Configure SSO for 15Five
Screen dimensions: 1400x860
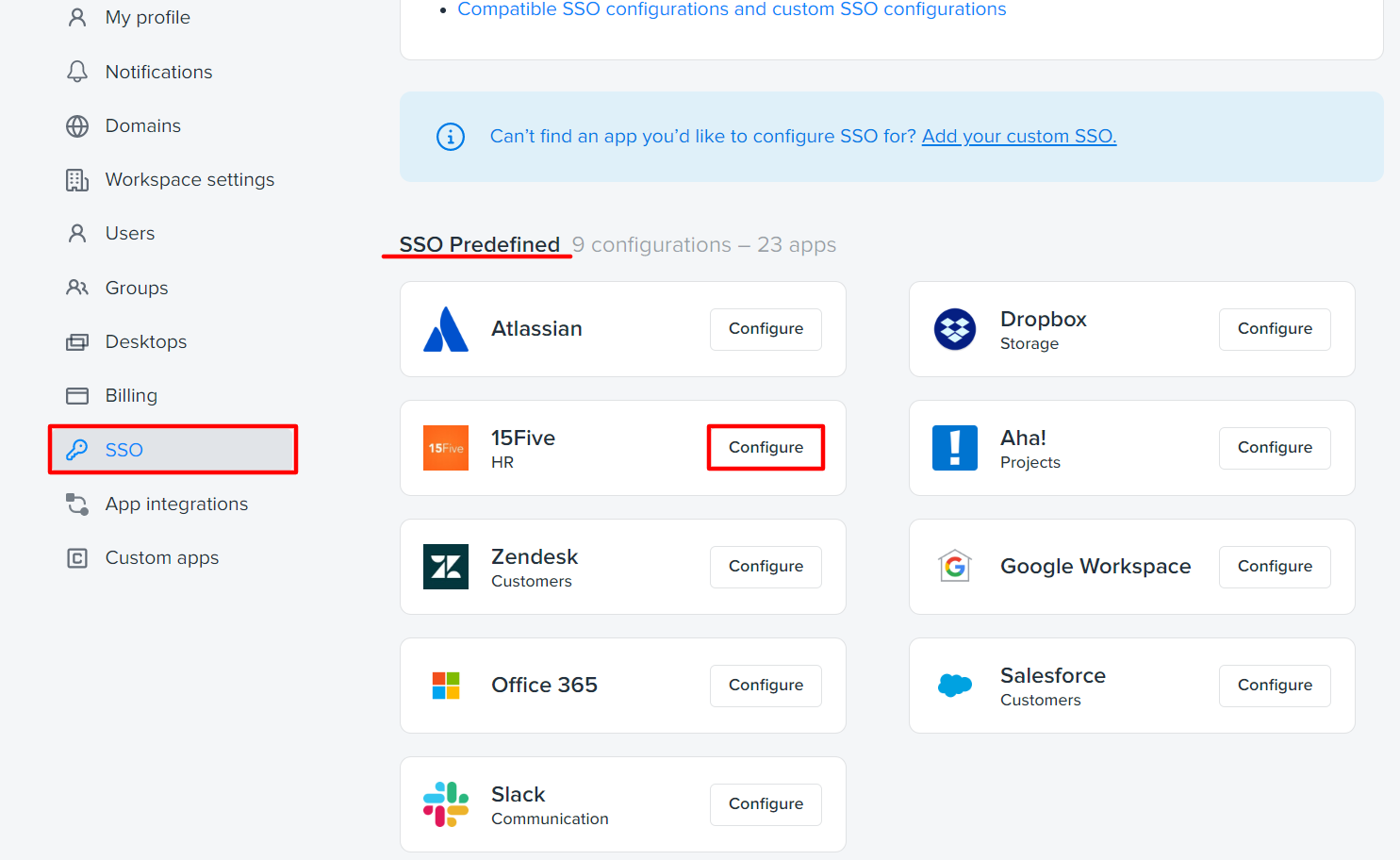tap(765, 447)
